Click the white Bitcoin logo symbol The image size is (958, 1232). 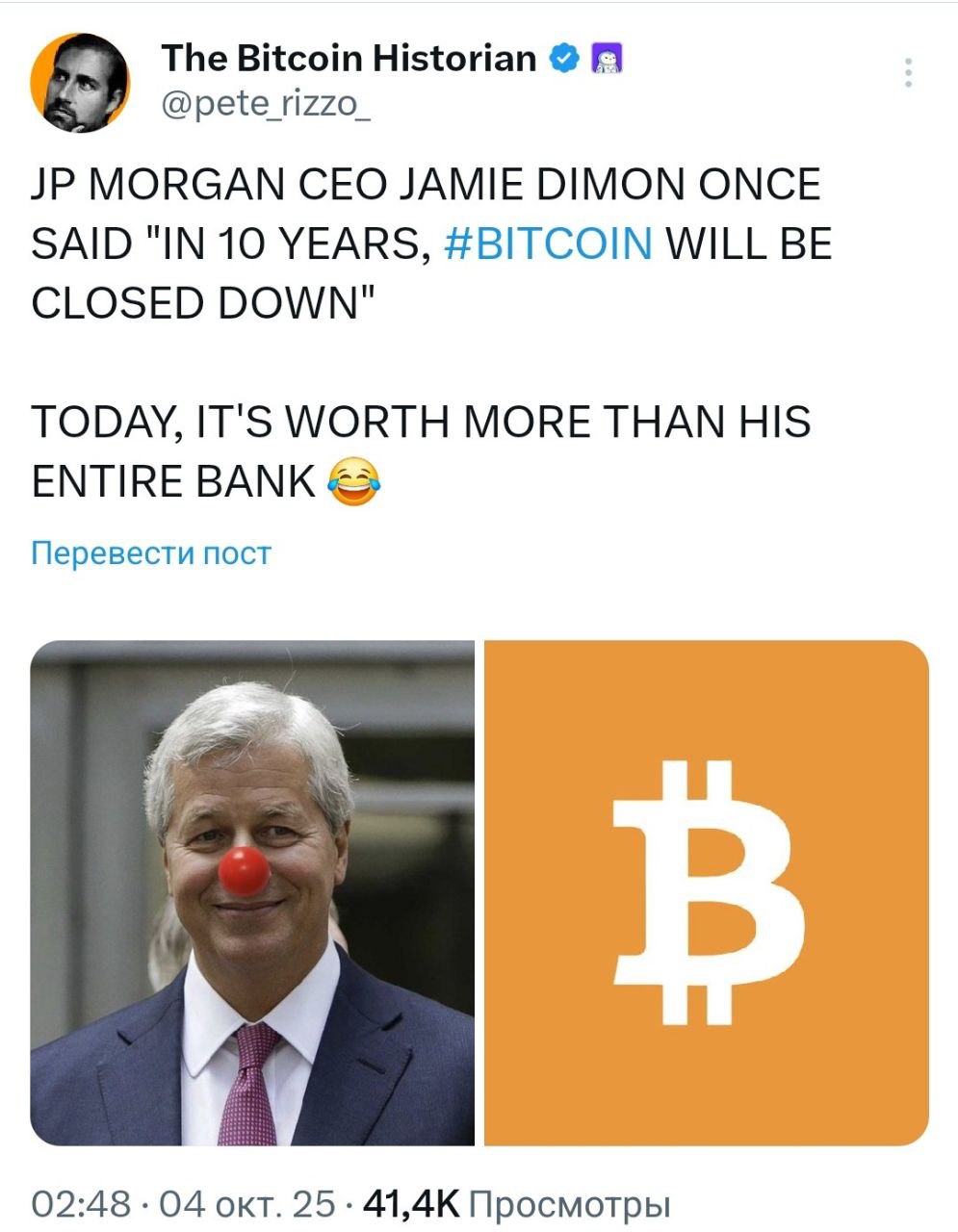707,892
